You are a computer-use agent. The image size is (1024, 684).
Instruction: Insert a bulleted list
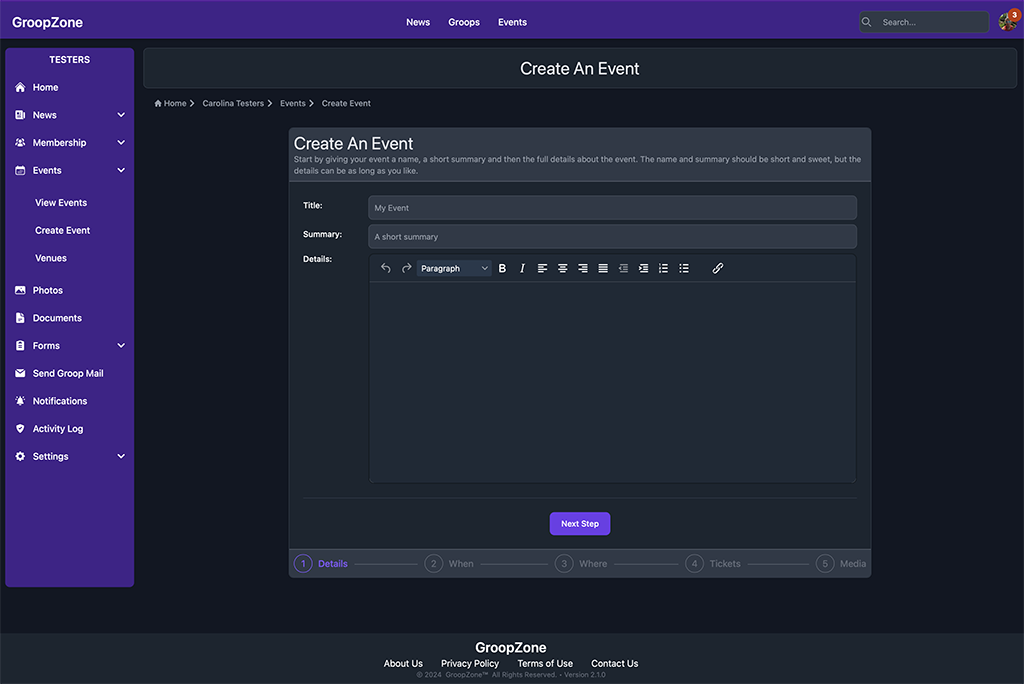[x=684, y=269]
